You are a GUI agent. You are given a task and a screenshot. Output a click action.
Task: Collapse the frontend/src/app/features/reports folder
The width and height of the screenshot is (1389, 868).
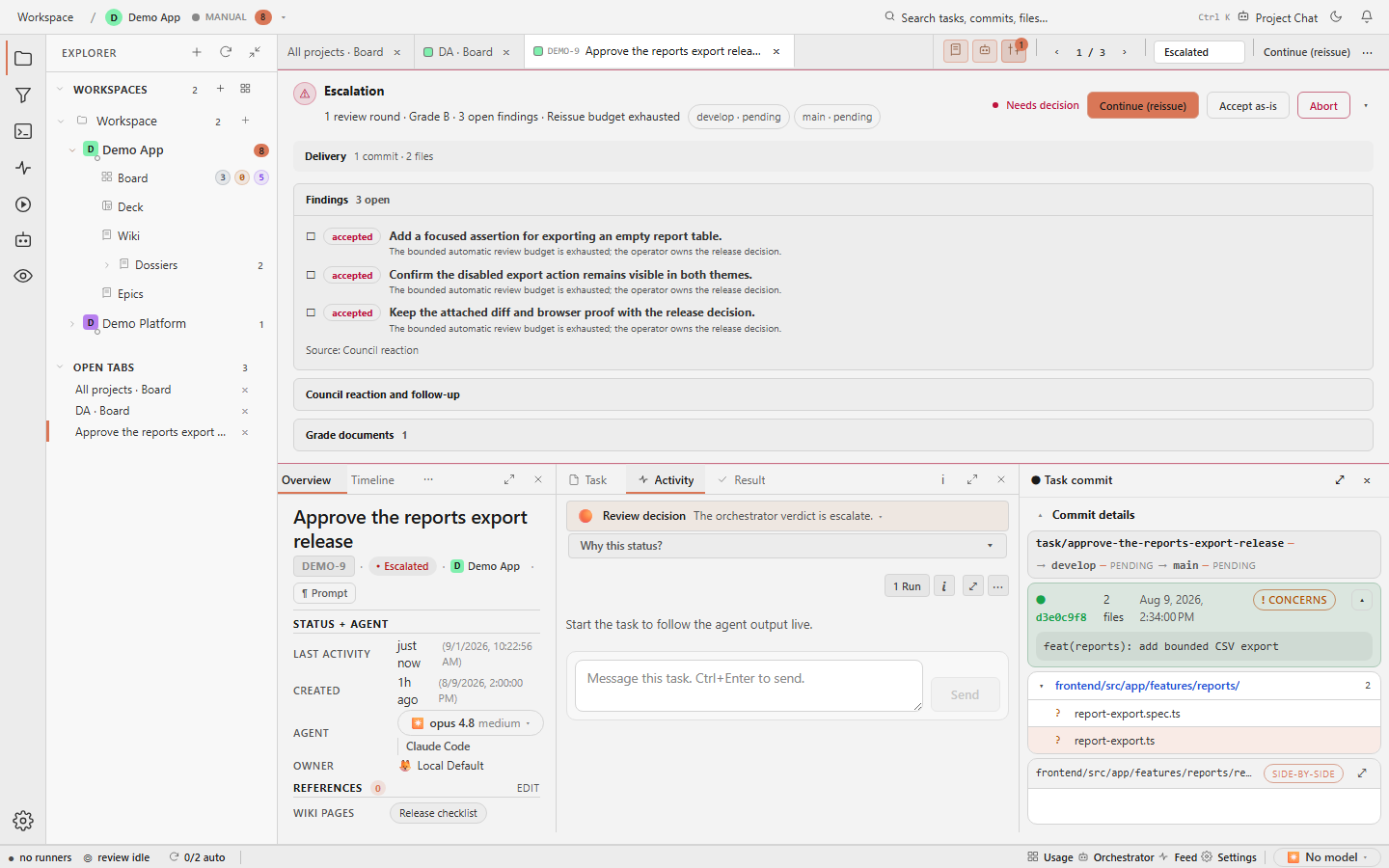(x=1042, y=686)
